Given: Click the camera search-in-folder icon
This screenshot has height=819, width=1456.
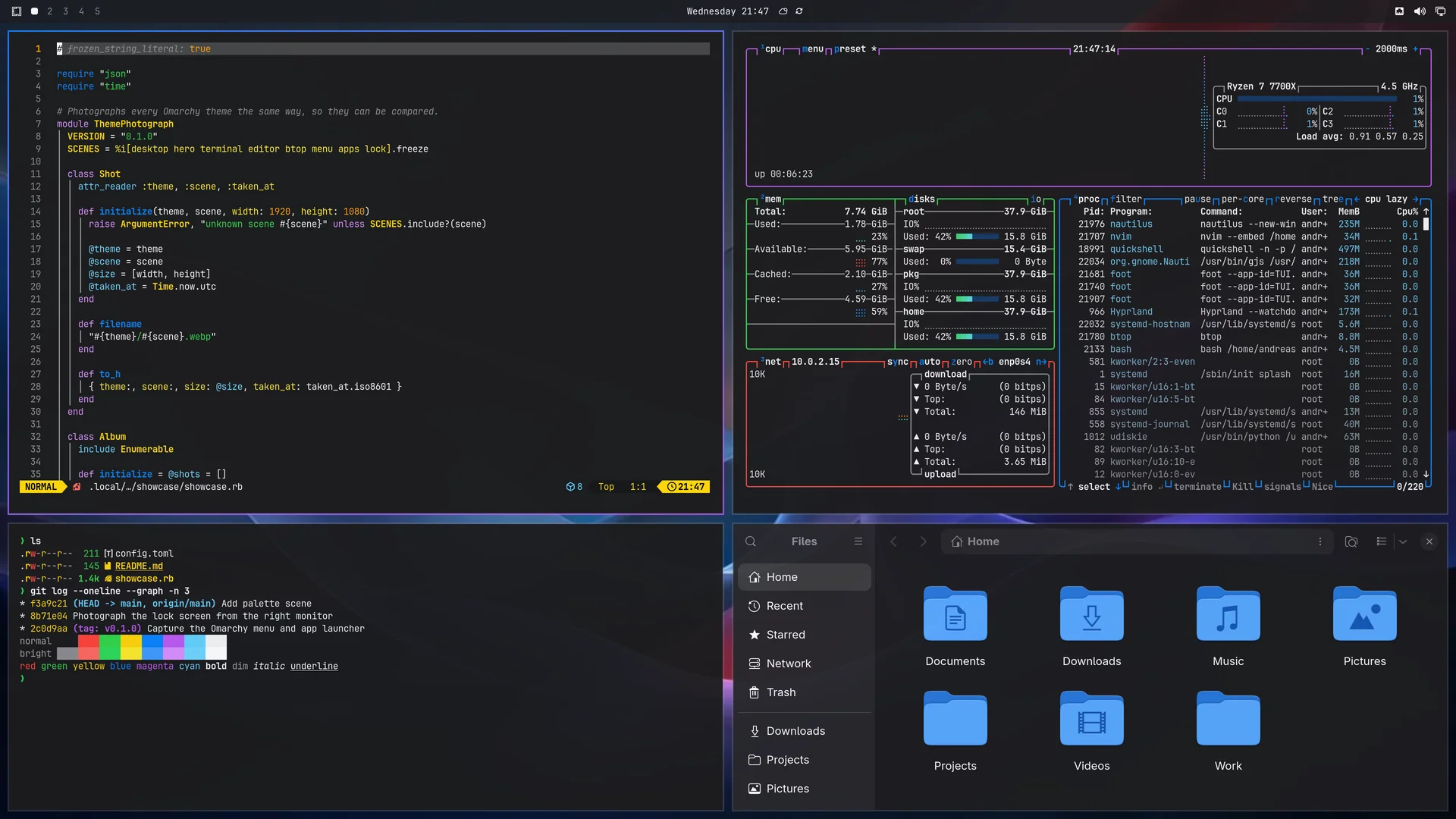Looking at the screenshot, I should pos(1351,541).
